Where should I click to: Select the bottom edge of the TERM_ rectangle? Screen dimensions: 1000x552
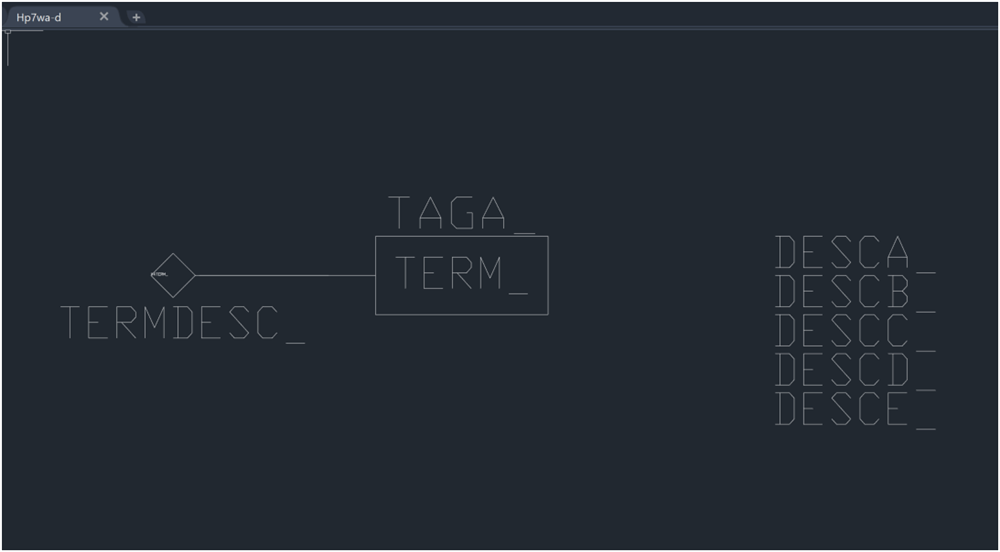coord(462,314)
